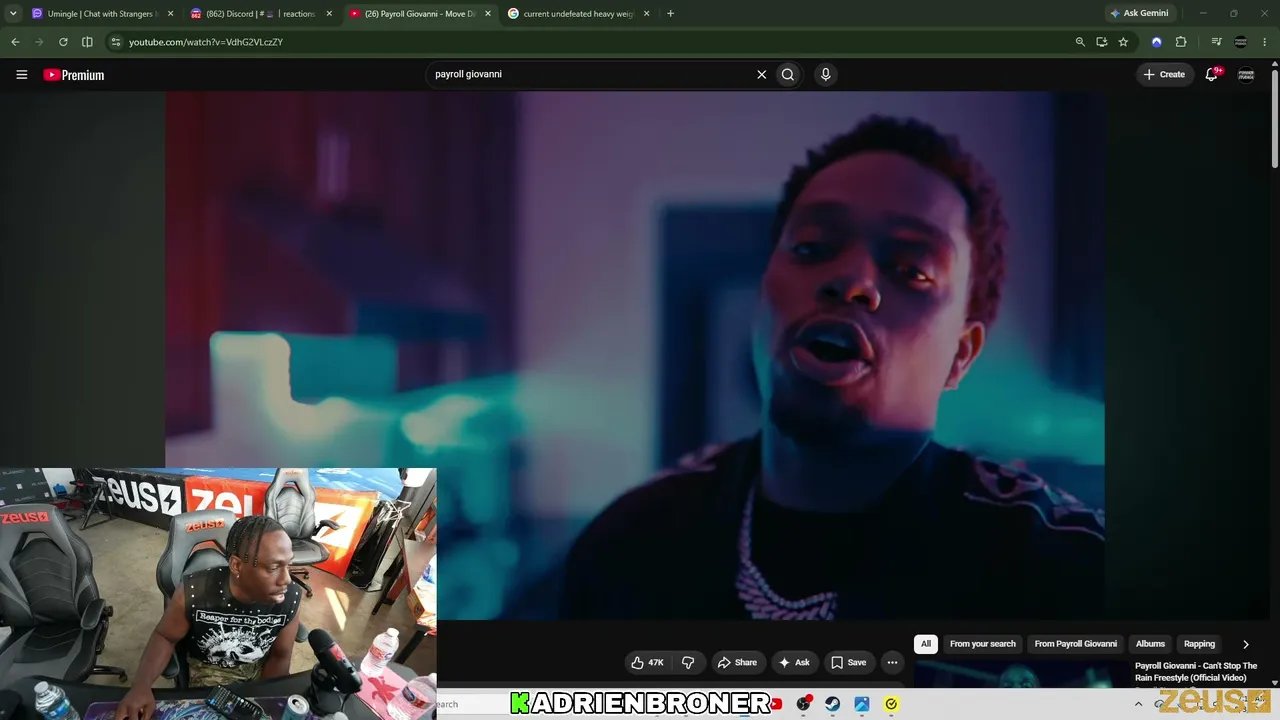The image size is (1280, 720).
Task: Dislike this video
Action: click(x=688, y=662)
